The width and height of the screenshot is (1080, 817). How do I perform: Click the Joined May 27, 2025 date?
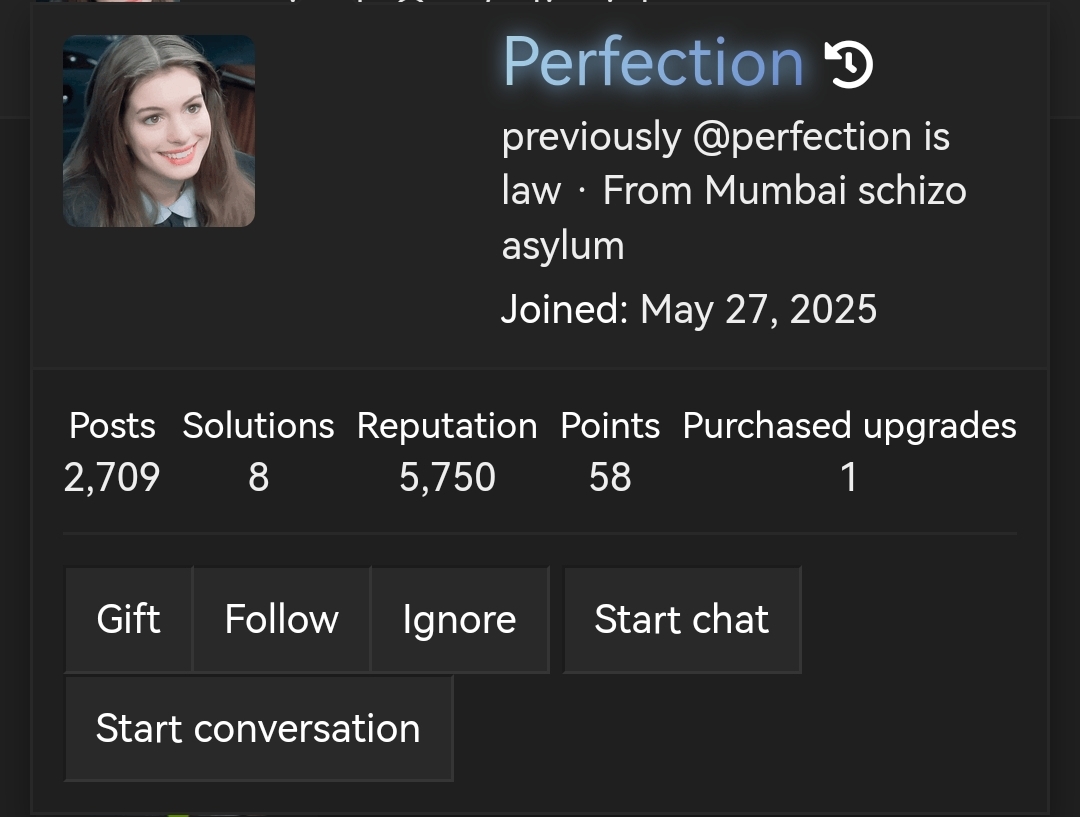click(689, 309)
